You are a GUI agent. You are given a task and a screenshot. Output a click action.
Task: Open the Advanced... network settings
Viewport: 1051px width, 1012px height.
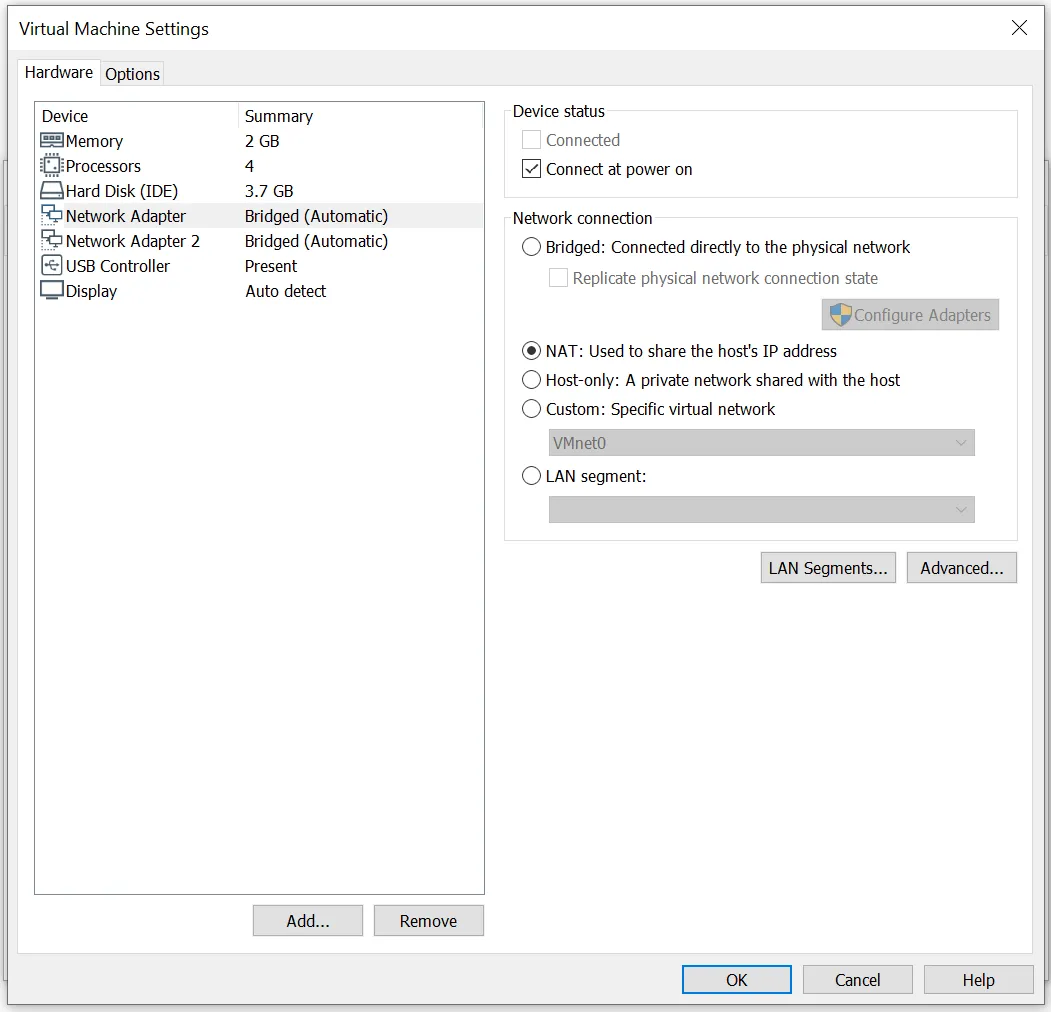tap(961, 568)
